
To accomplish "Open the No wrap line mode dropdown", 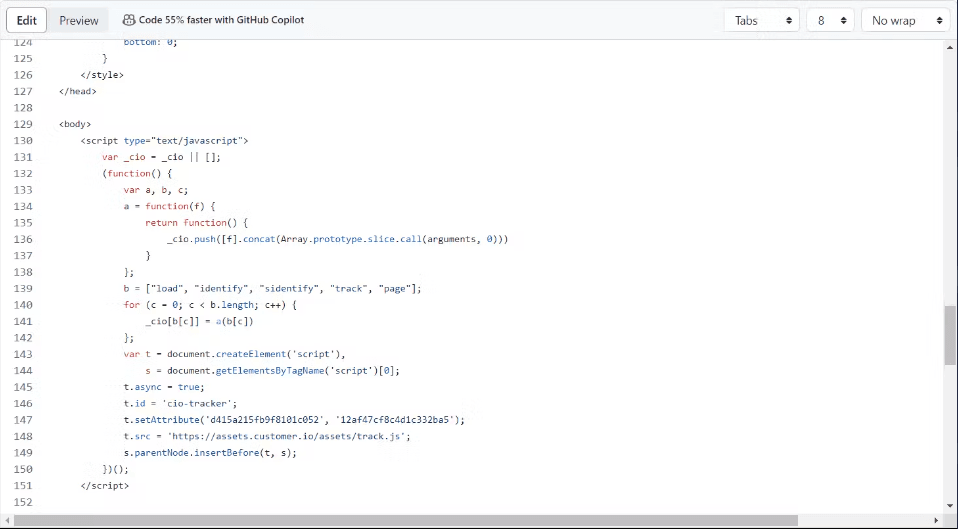I will pos(906,20).
